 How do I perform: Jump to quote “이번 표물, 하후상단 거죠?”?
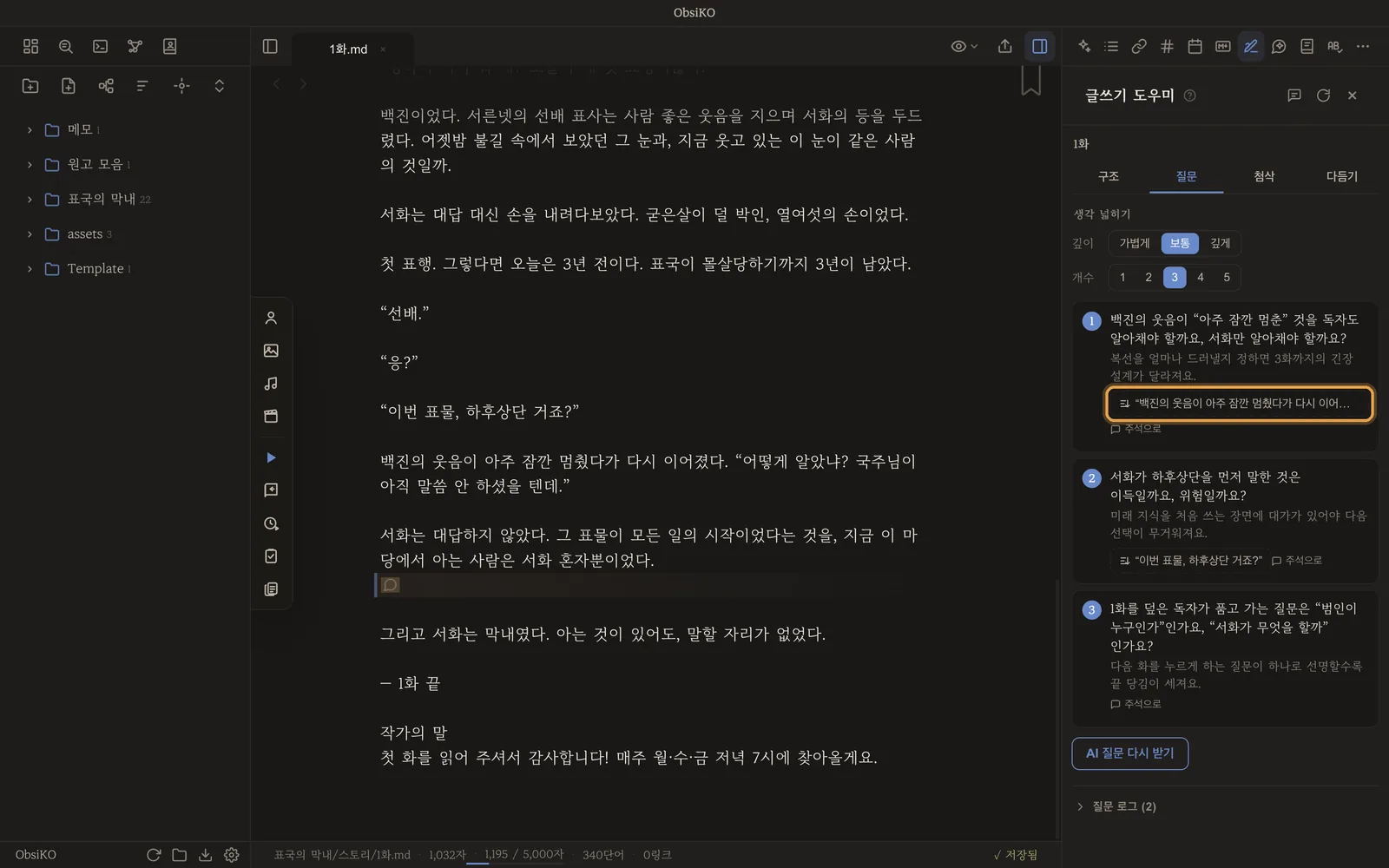pyautogui.click(x=1190, y=561)
